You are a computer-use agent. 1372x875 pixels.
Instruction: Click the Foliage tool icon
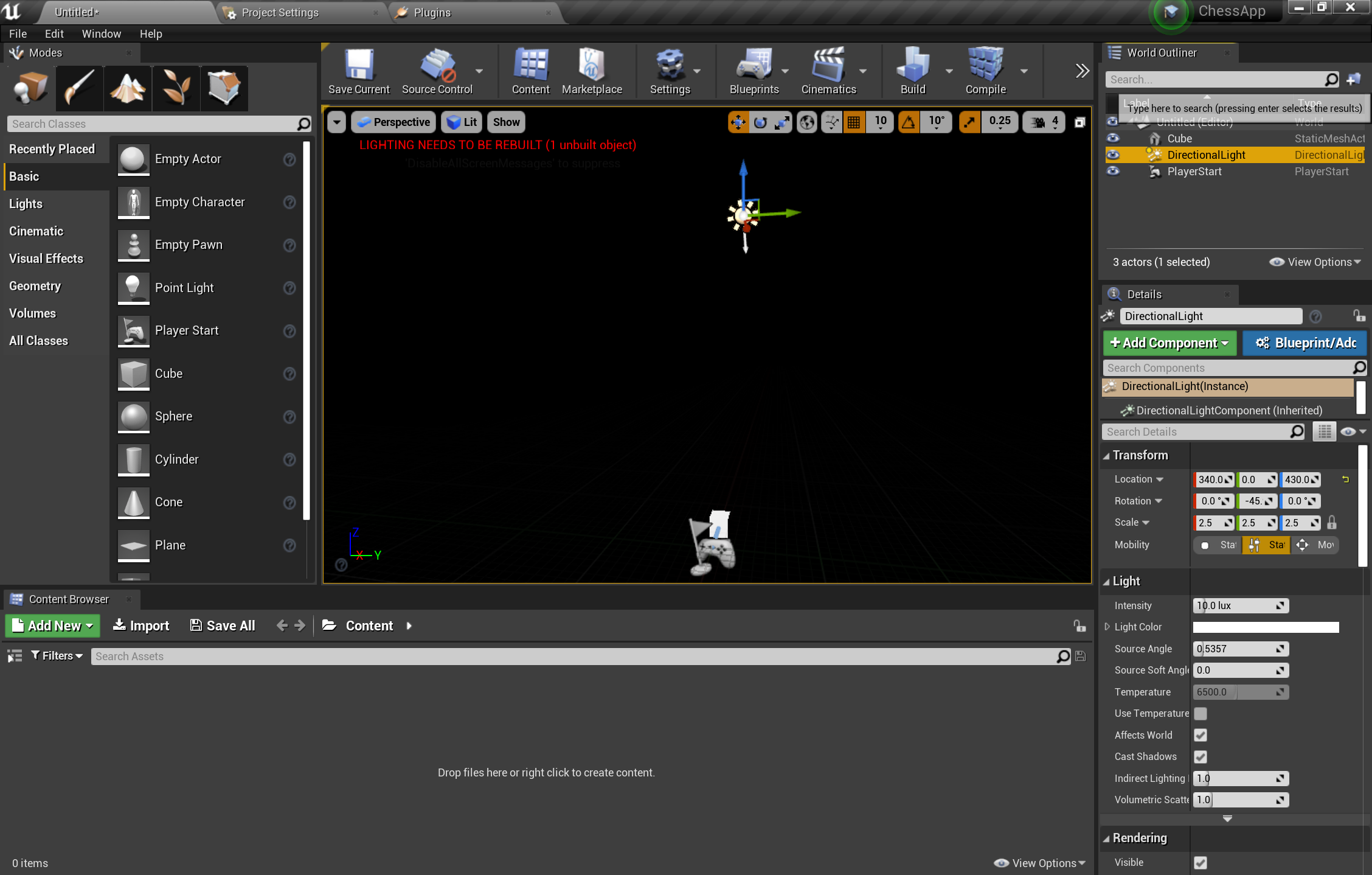(175, 87)
